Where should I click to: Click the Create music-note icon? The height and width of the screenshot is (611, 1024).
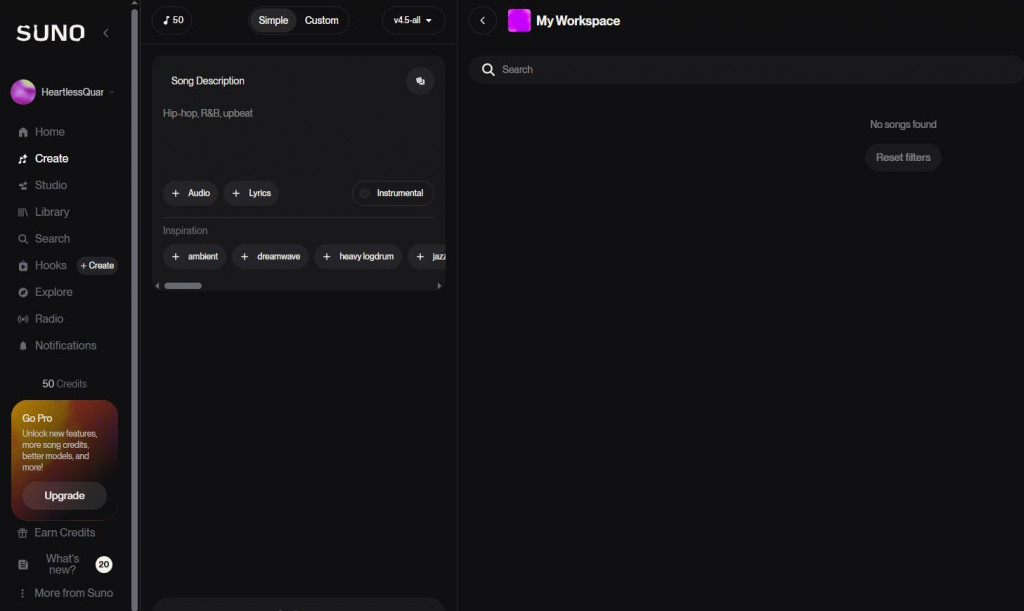(x=23, y=159)
